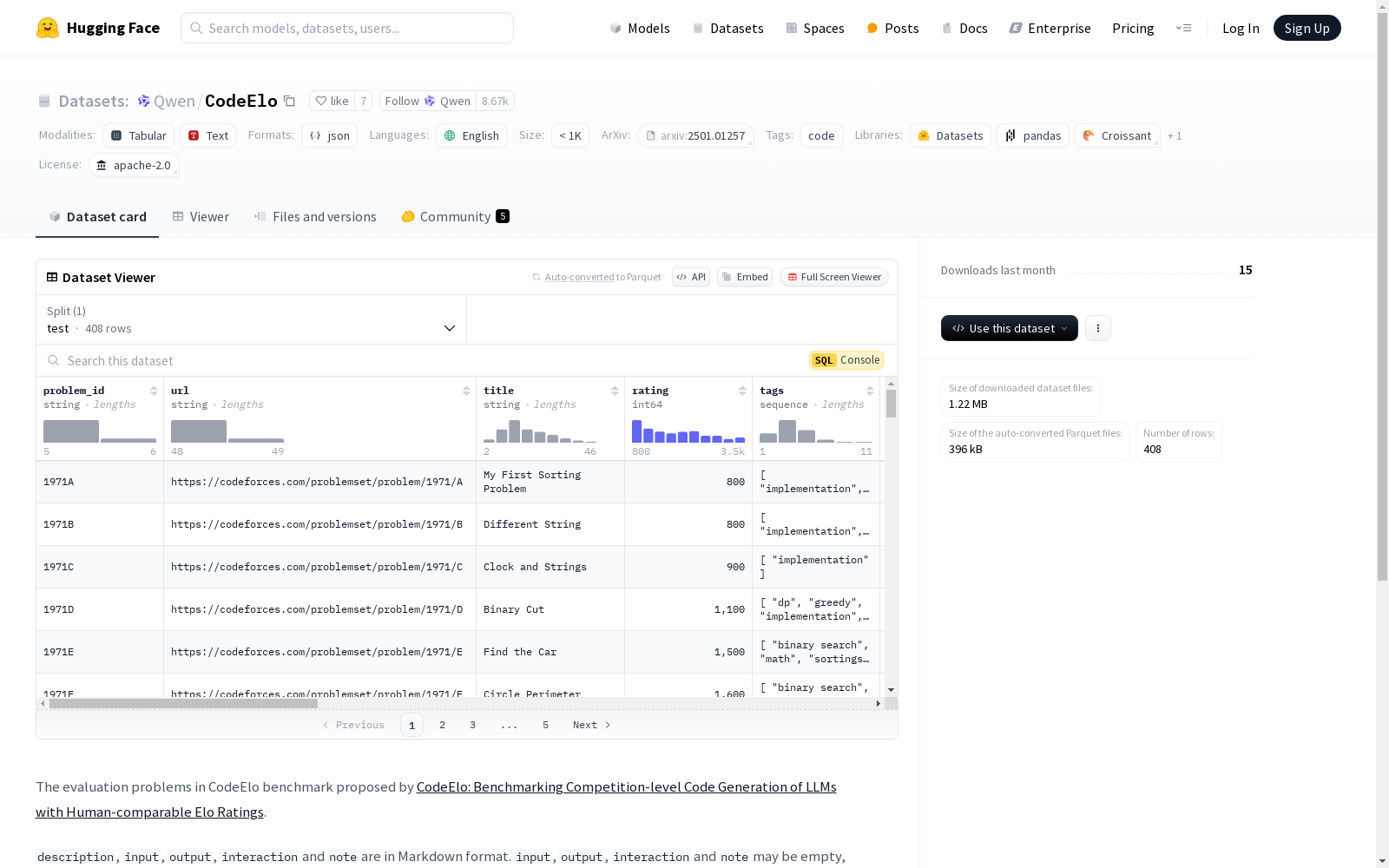Open the arxiv:2501.01257 paper tag

pos(695,135)
